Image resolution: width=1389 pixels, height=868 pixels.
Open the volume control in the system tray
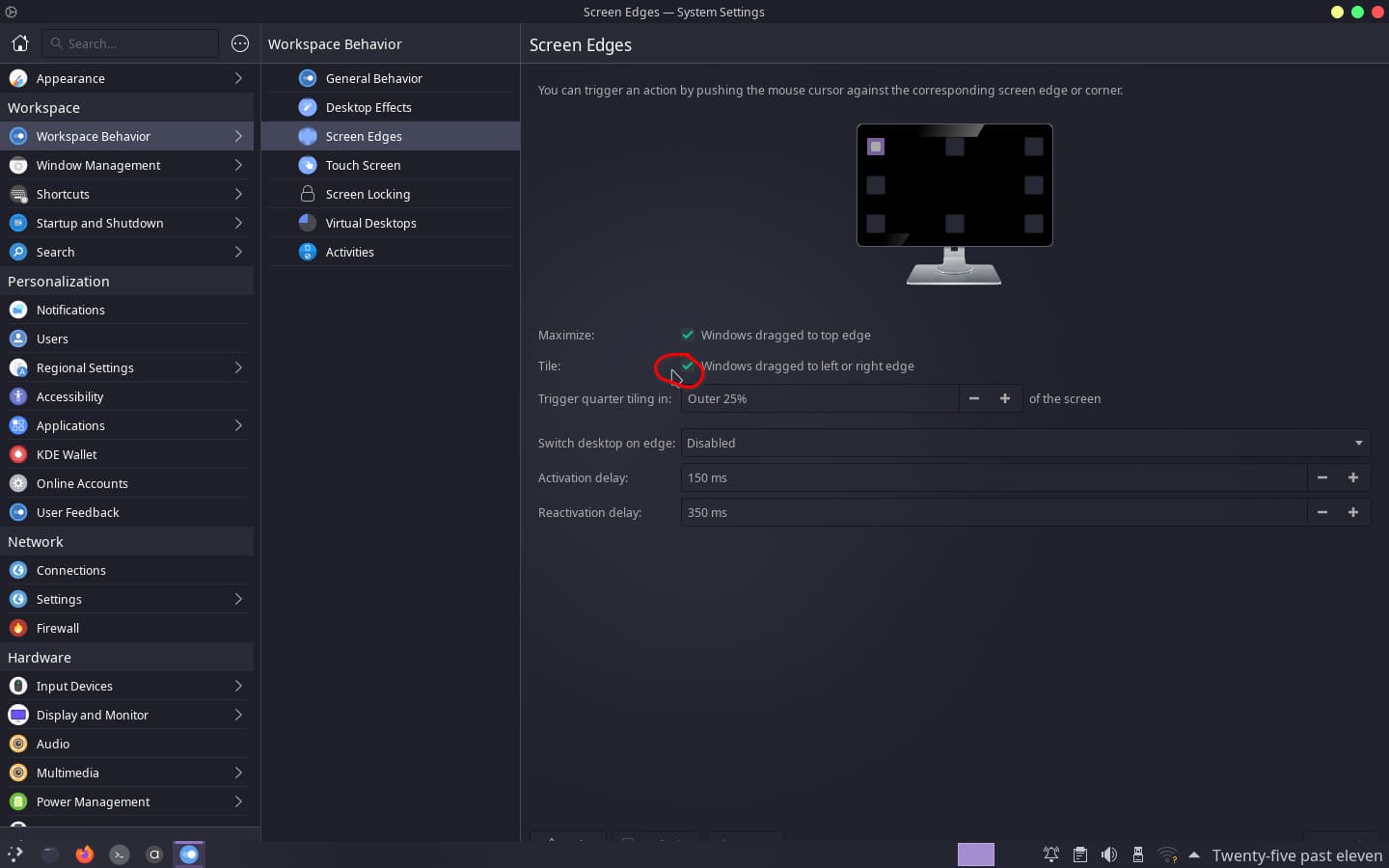tap(1109, 854)
